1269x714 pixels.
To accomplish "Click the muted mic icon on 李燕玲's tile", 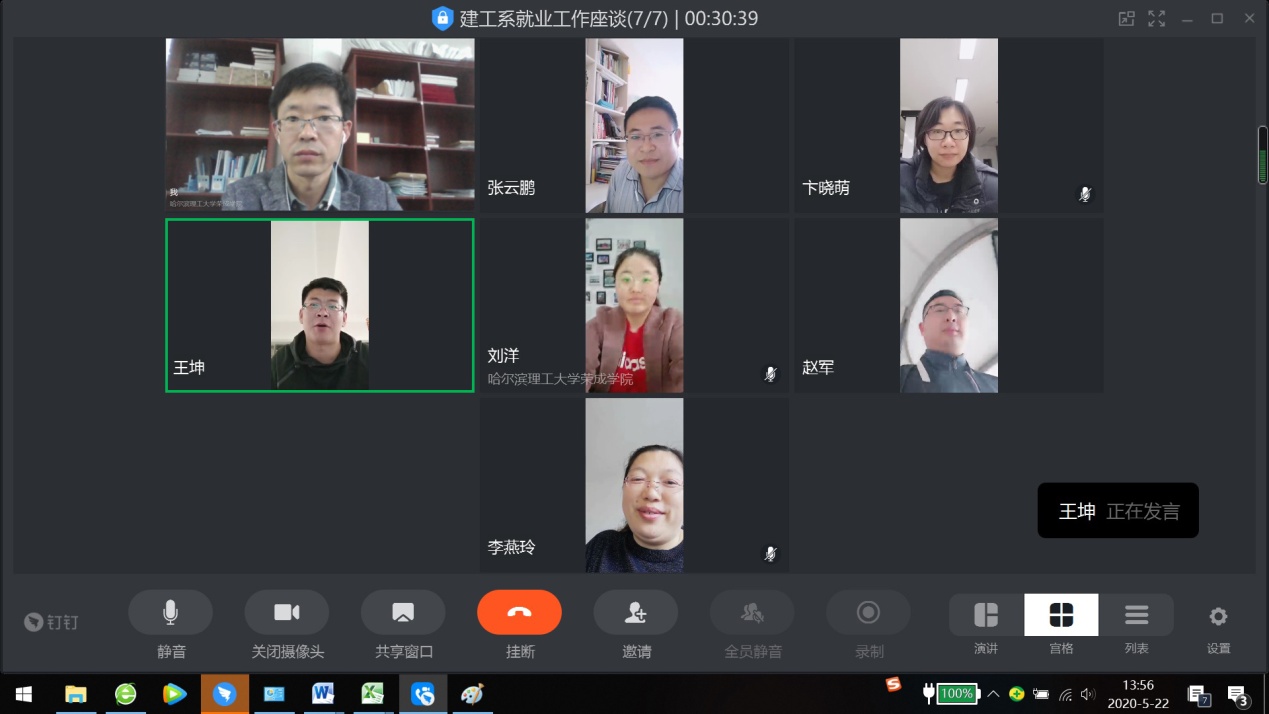I will (770, 553).
